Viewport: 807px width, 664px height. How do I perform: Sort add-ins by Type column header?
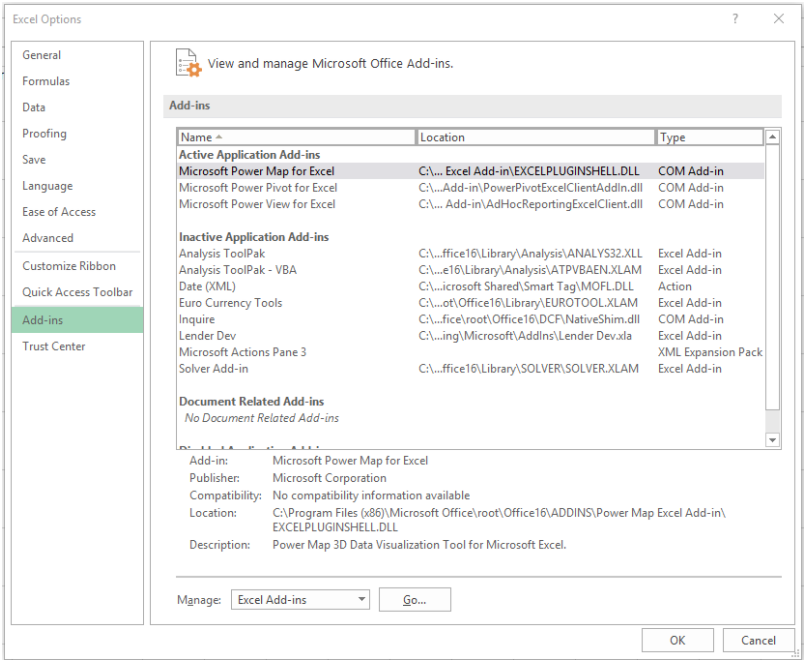point(710,137)
